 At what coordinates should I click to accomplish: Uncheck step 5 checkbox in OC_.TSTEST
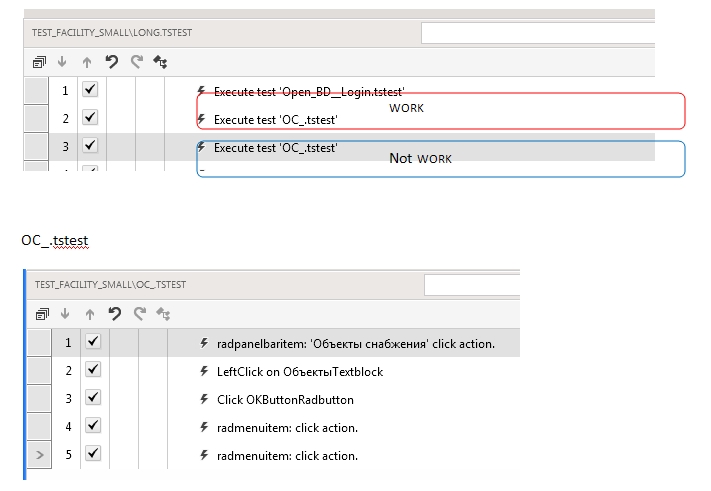pyautogui.click(x=92, y=455)
